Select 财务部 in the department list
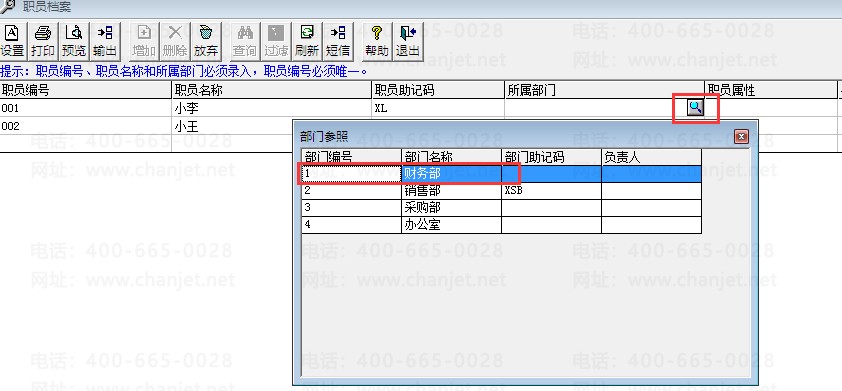Viewport: 842px width, 391px height. 451,173
